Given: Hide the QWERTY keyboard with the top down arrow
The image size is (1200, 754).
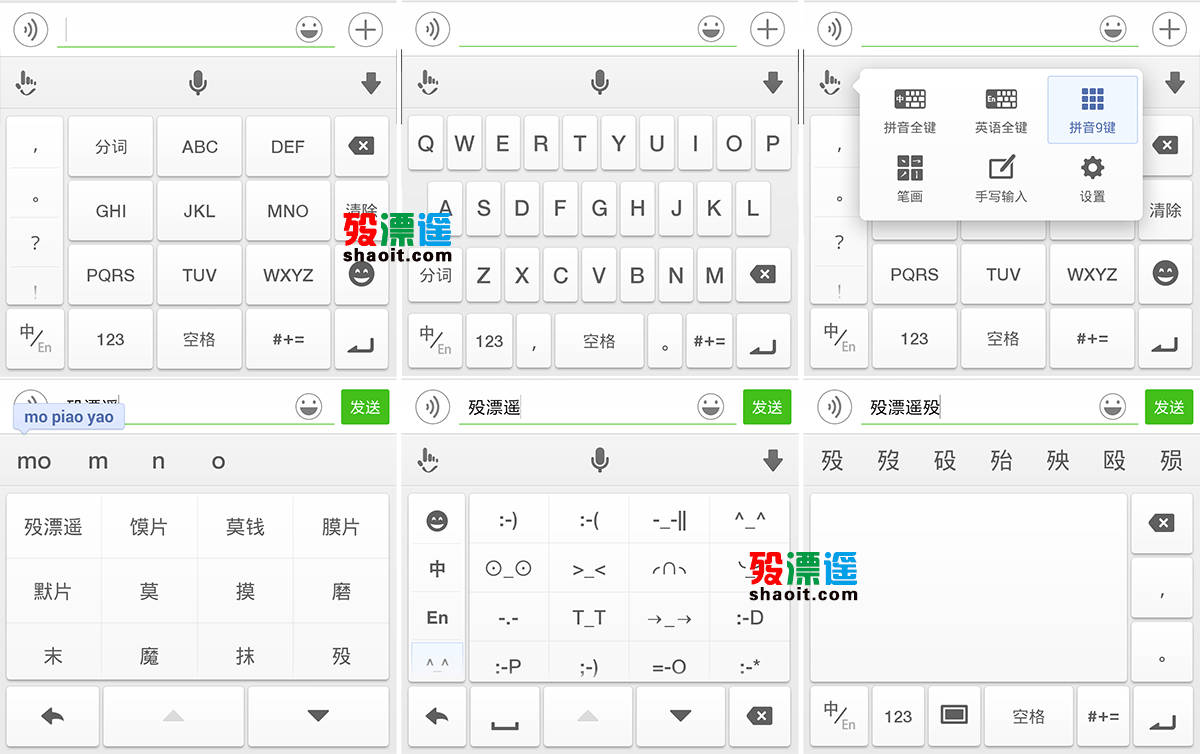Looking at the screenshot, I should 772,83.
